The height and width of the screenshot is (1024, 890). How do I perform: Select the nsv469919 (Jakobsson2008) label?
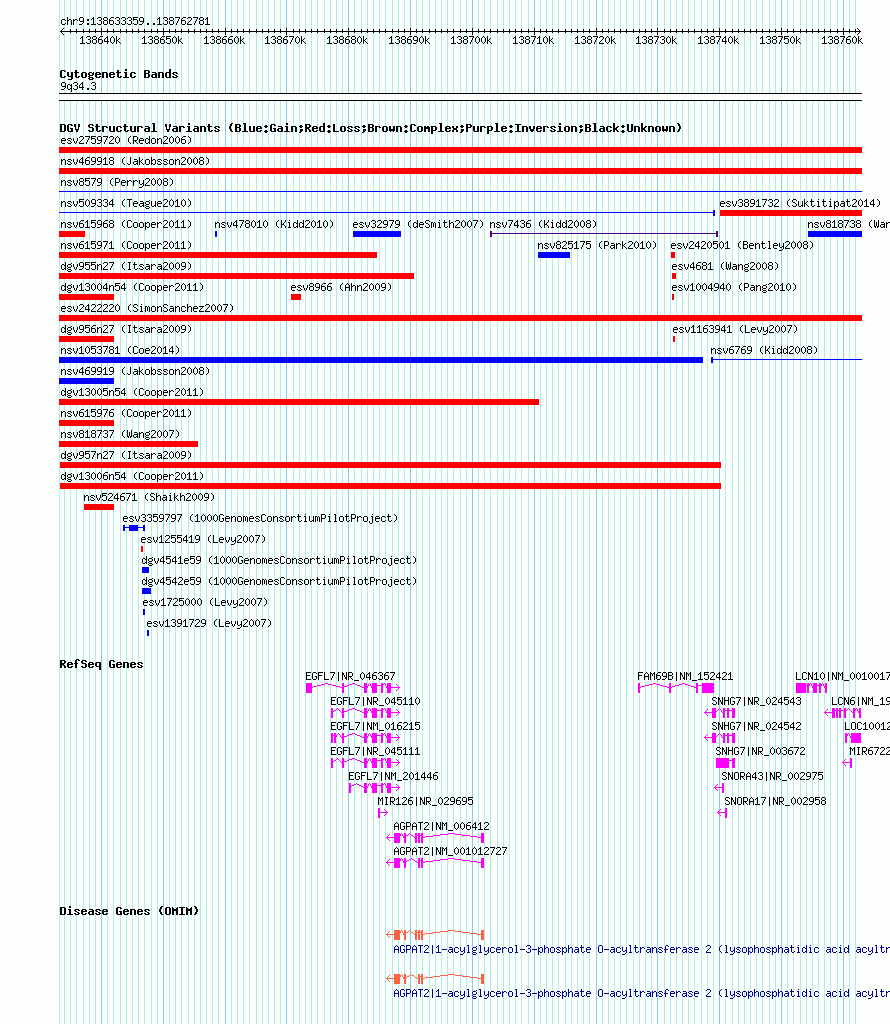coord(135,371)
